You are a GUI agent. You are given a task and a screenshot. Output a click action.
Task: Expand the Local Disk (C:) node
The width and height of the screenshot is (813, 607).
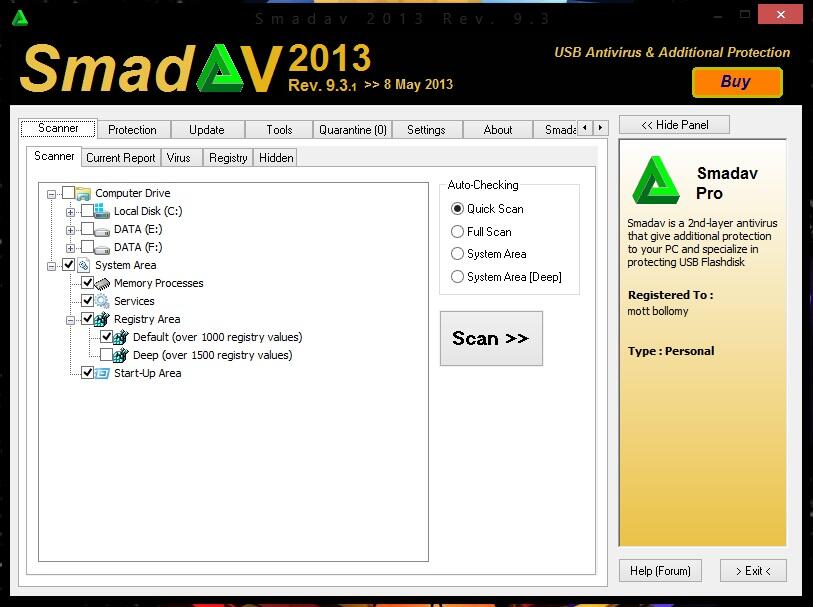point(70,212)
